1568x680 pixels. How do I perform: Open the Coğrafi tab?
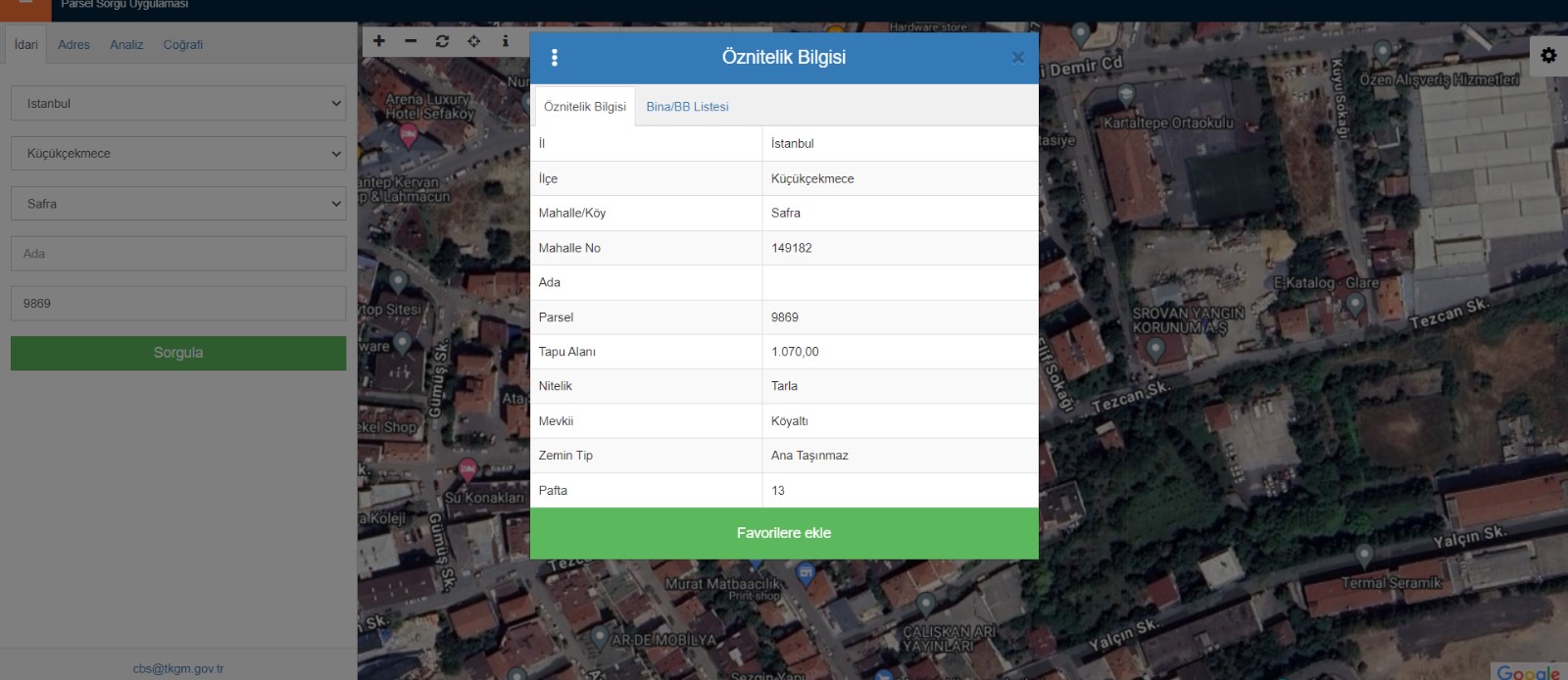(183, 45)
